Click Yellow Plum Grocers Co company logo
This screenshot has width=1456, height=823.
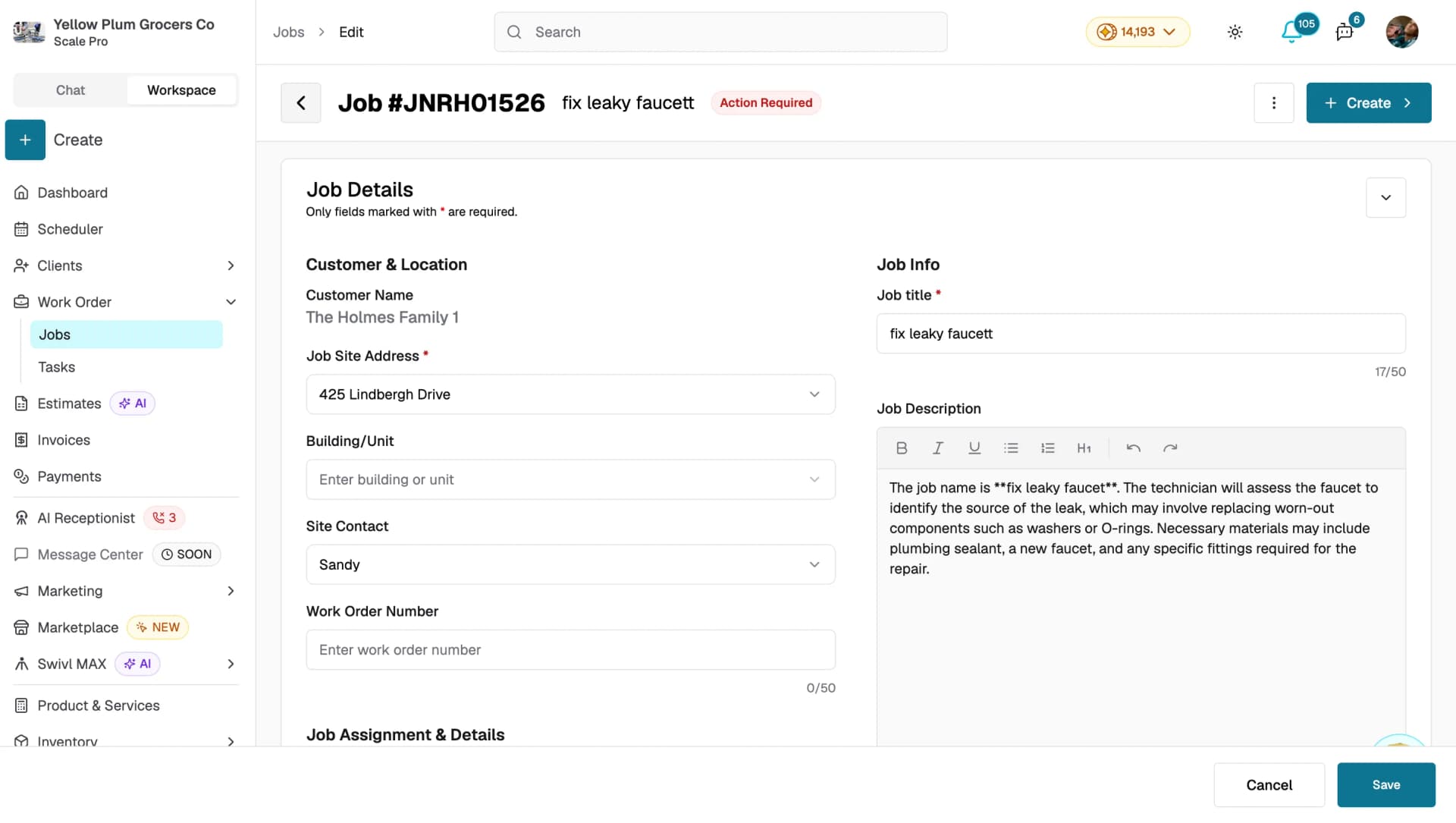point(29,32)
